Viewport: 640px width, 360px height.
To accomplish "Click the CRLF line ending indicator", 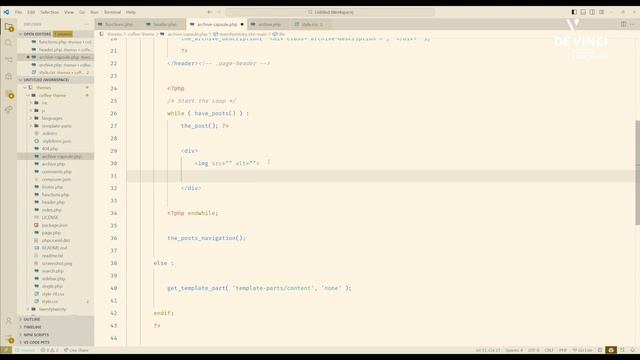I will [549, 350].
